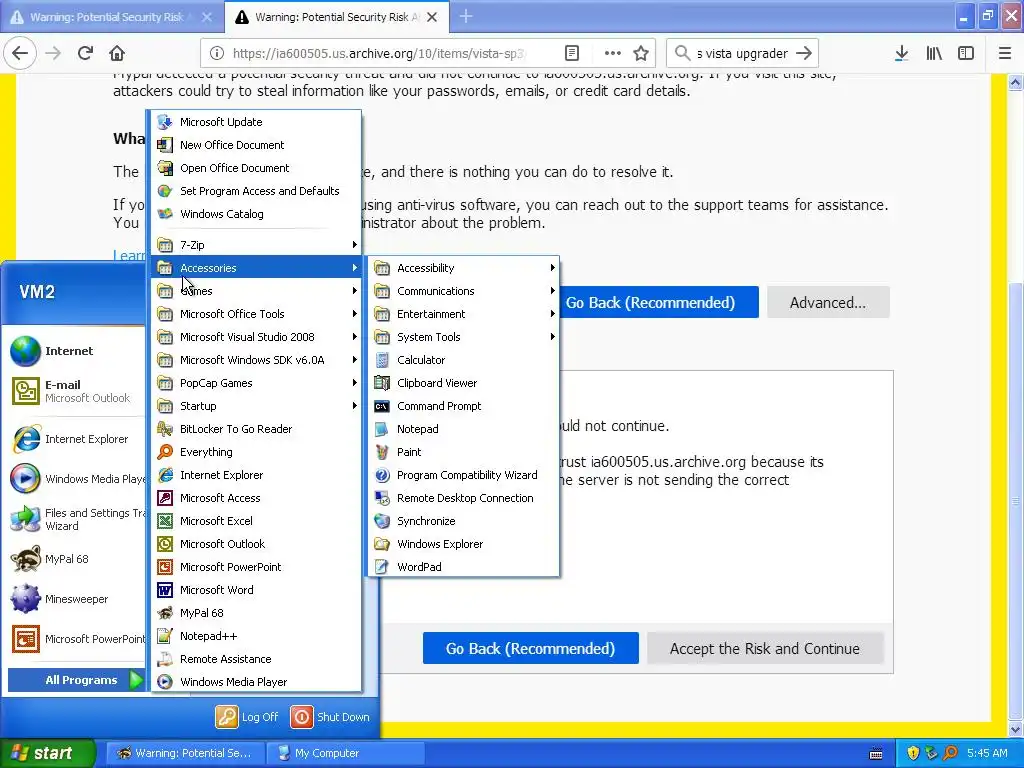Select Program Compatibility Wizard entry

click(x=464, y=475)
